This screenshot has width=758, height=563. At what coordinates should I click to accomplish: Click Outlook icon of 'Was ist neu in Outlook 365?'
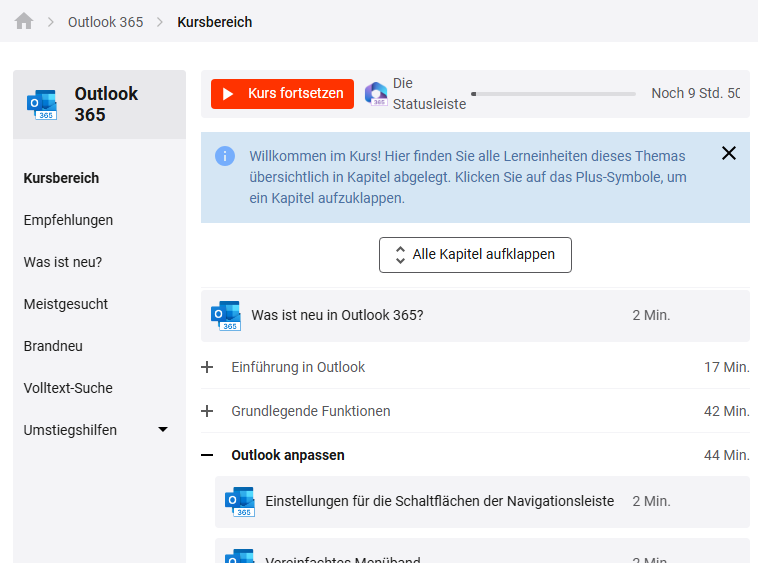coord(226,316)
